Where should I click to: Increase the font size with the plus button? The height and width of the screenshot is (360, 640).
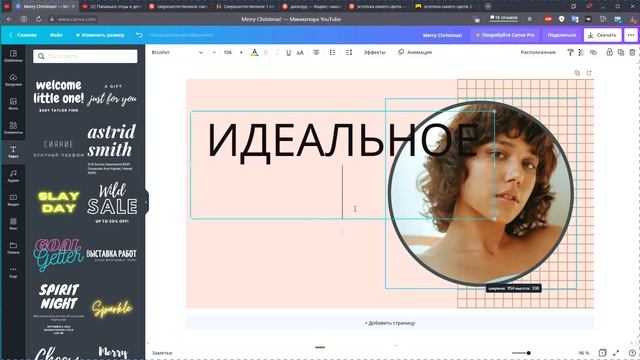(x=241, y=52)
